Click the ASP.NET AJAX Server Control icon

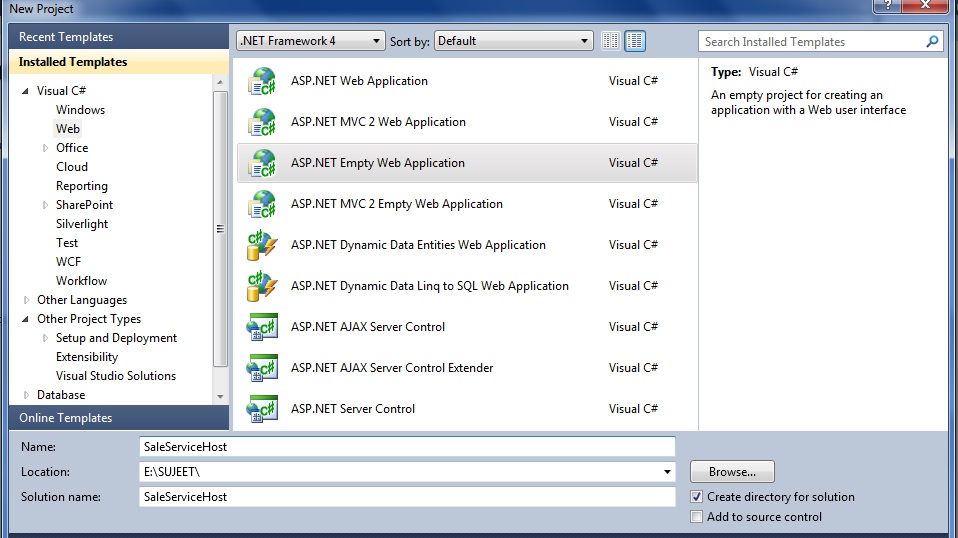[262, 327]
